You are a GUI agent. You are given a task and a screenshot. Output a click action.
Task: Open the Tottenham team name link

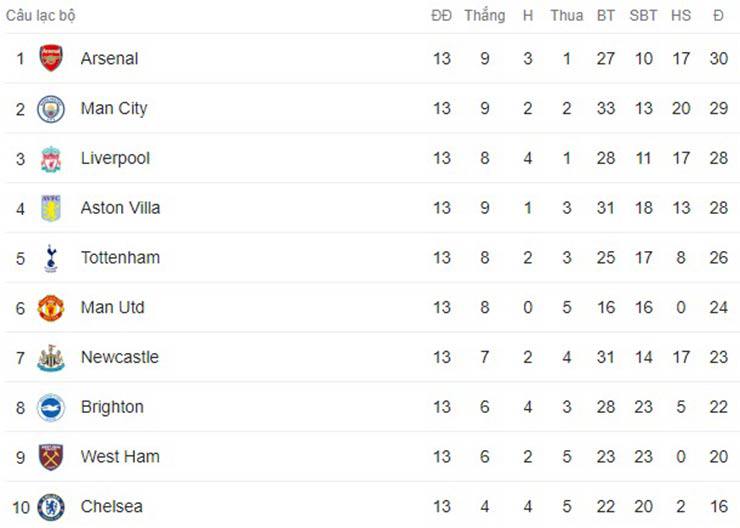(120, 258)
